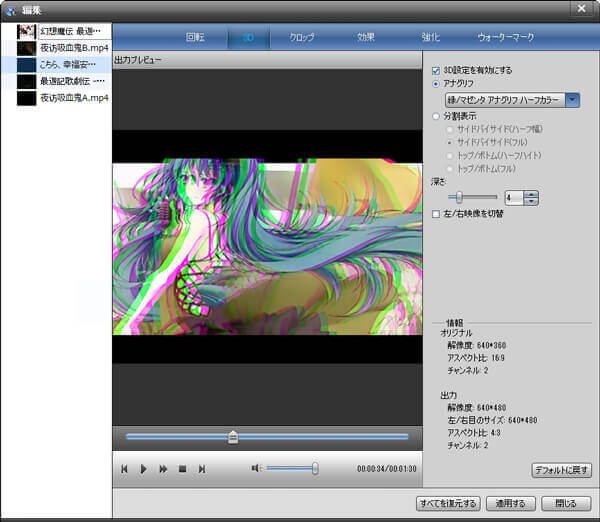600x522 pixels.
Task: Select 分割表示 radio button
Action: (x=436, y=116)
